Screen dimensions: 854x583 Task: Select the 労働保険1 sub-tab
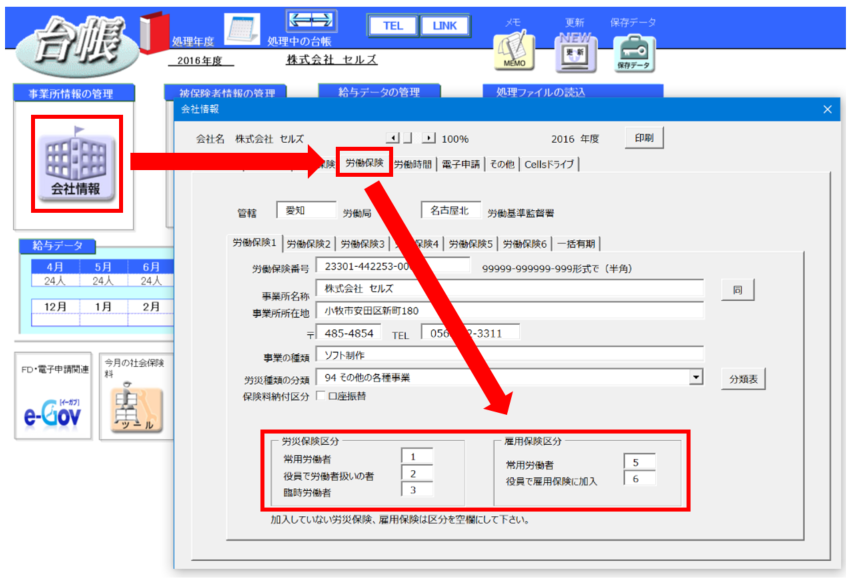coord(254,243)
